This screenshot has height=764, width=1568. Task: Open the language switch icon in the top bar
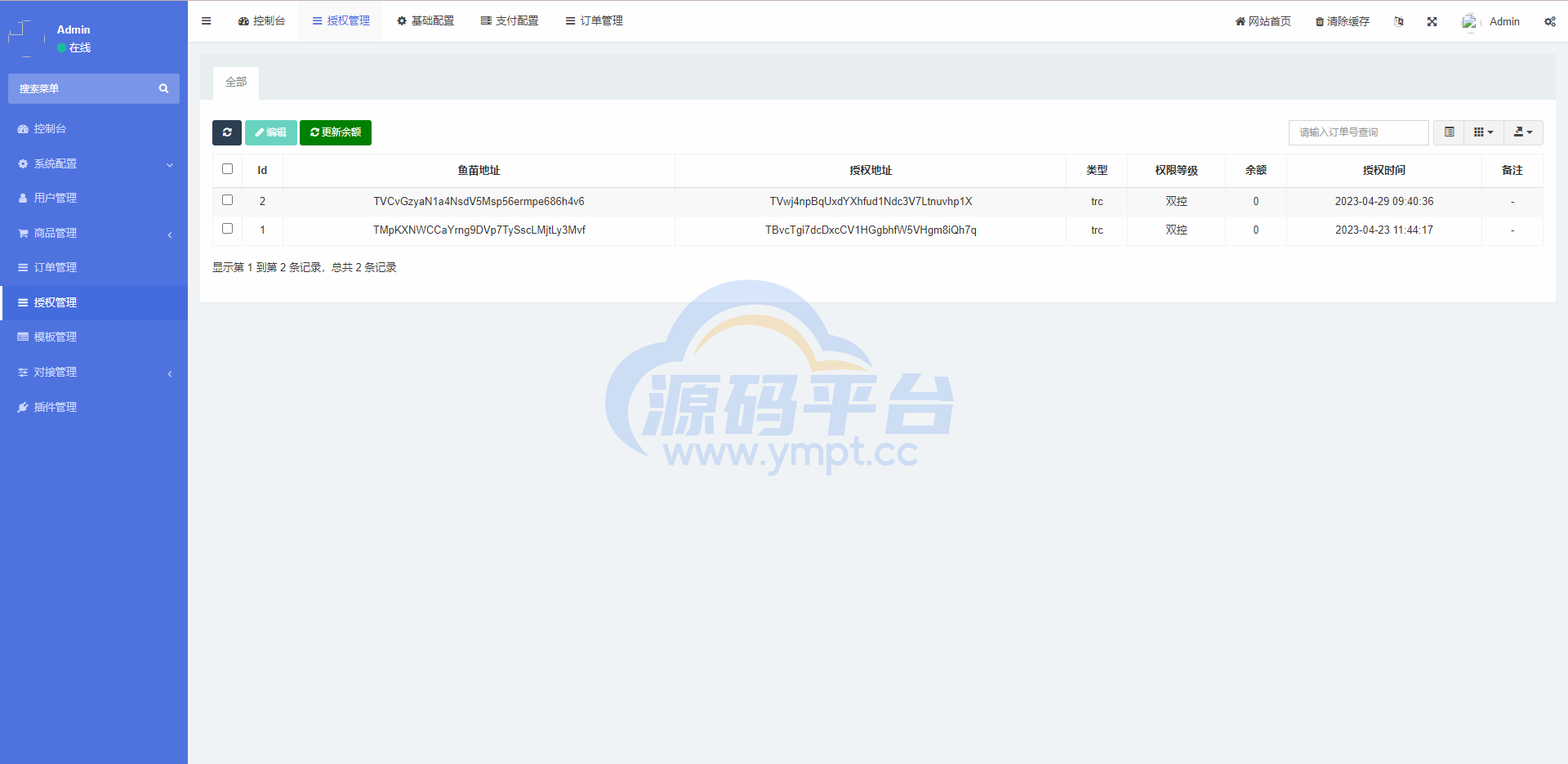1399,21
